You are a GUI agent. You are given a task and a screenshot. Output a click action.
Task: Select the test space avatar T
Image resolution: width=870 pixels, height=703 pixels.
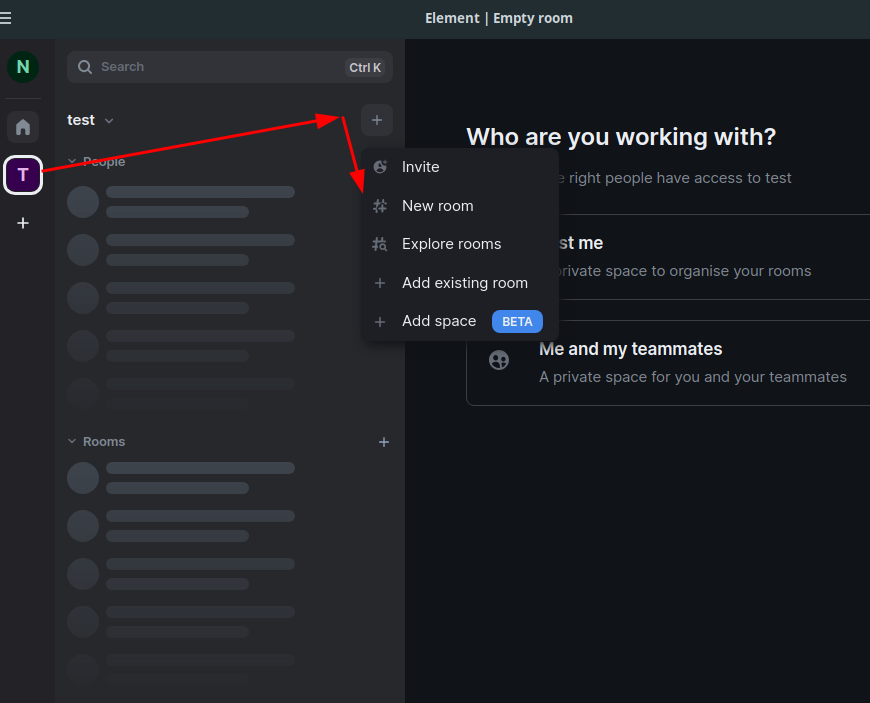23,175
